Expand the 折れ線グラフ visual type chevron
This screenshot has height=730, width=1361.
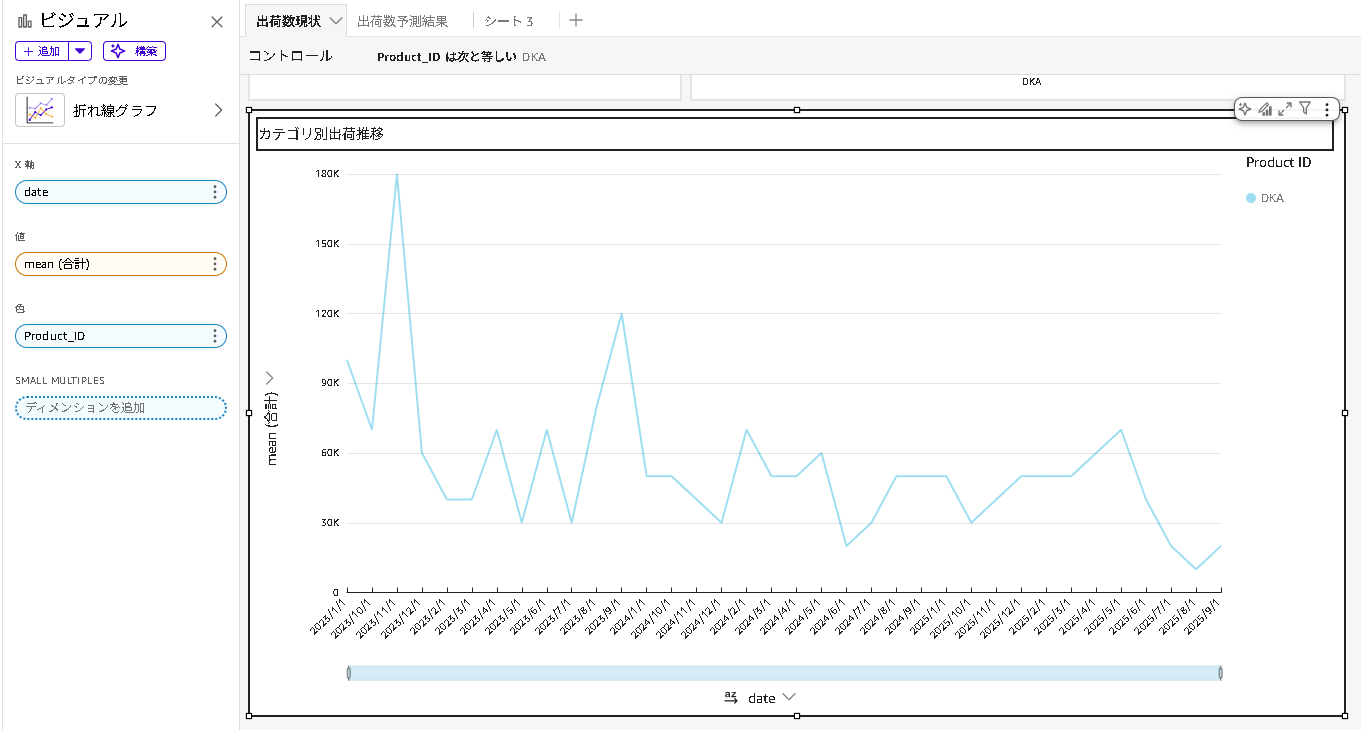click(218, 110)
